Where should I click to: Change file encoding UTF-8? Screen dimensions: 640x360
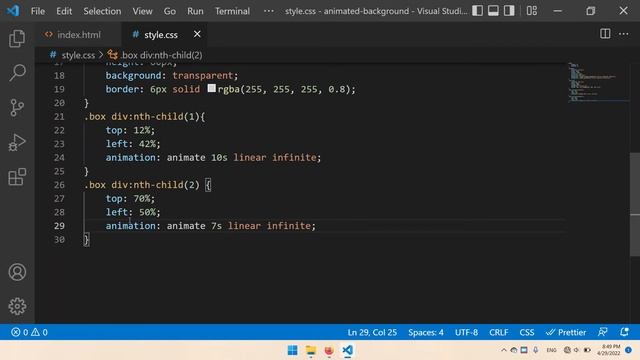coord(466,332)
